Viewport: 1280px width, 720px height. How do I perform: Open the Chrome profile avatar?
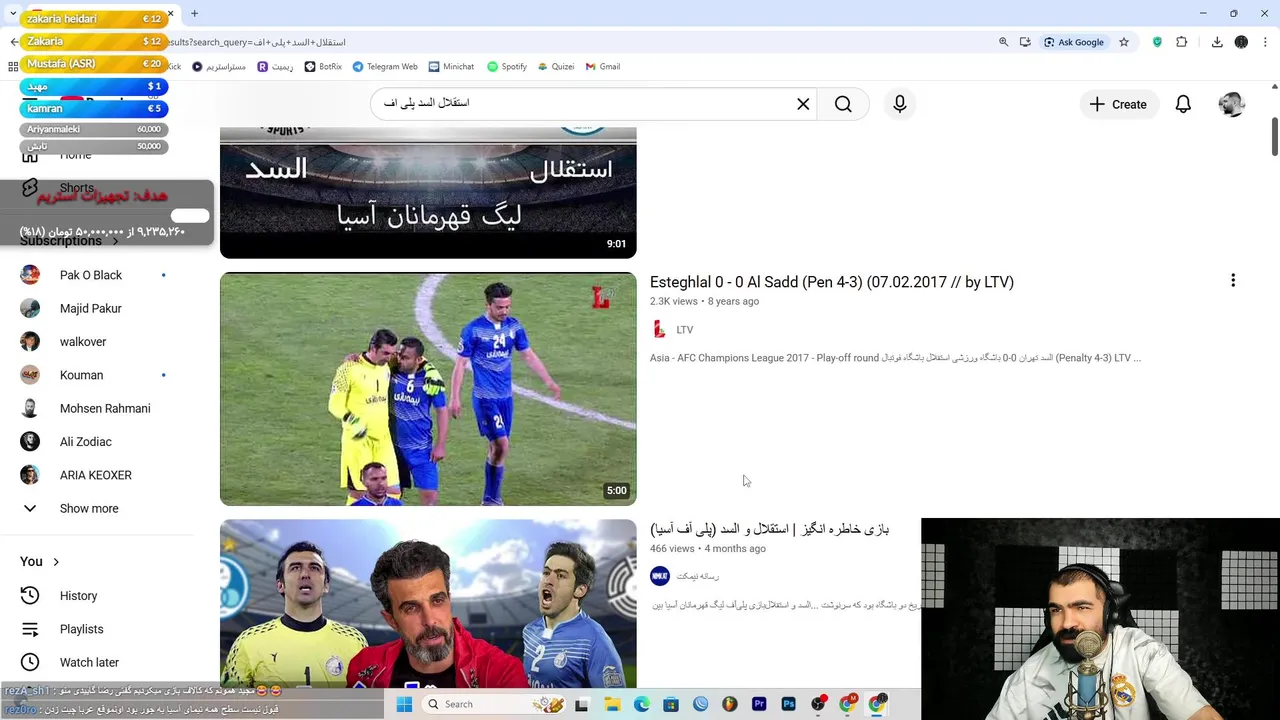pos(1241,42)
